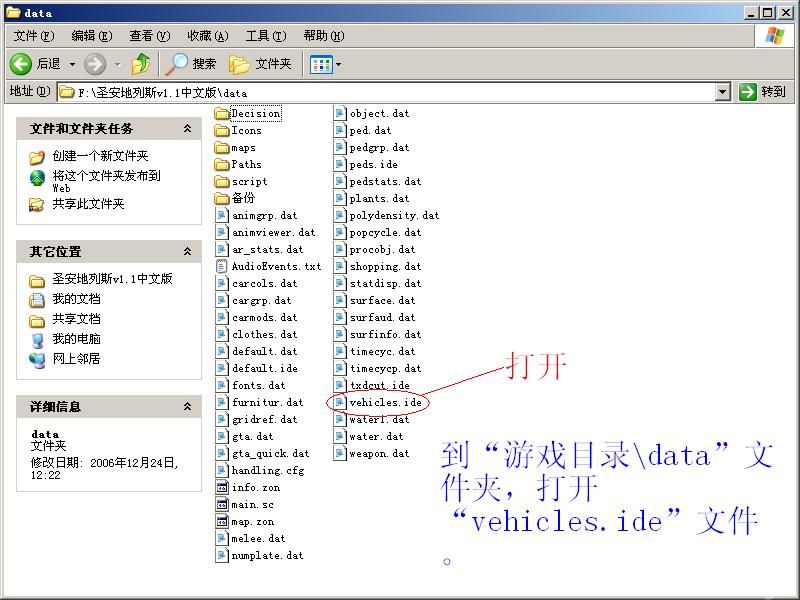The image size is (800, 600).
Task: Select the AudioEvents.txt text file icon
Action: (x=222, y=266)
